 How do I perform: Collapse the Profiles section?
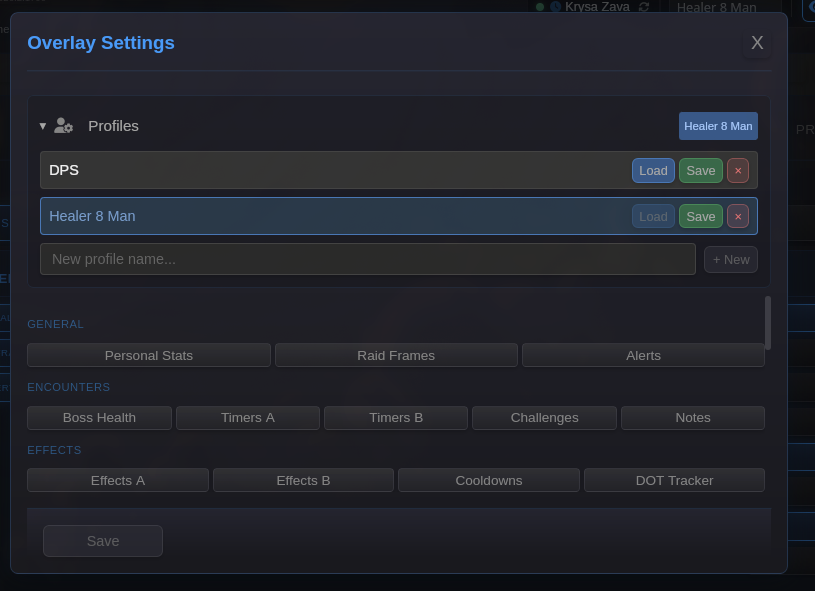pos(42,125)
